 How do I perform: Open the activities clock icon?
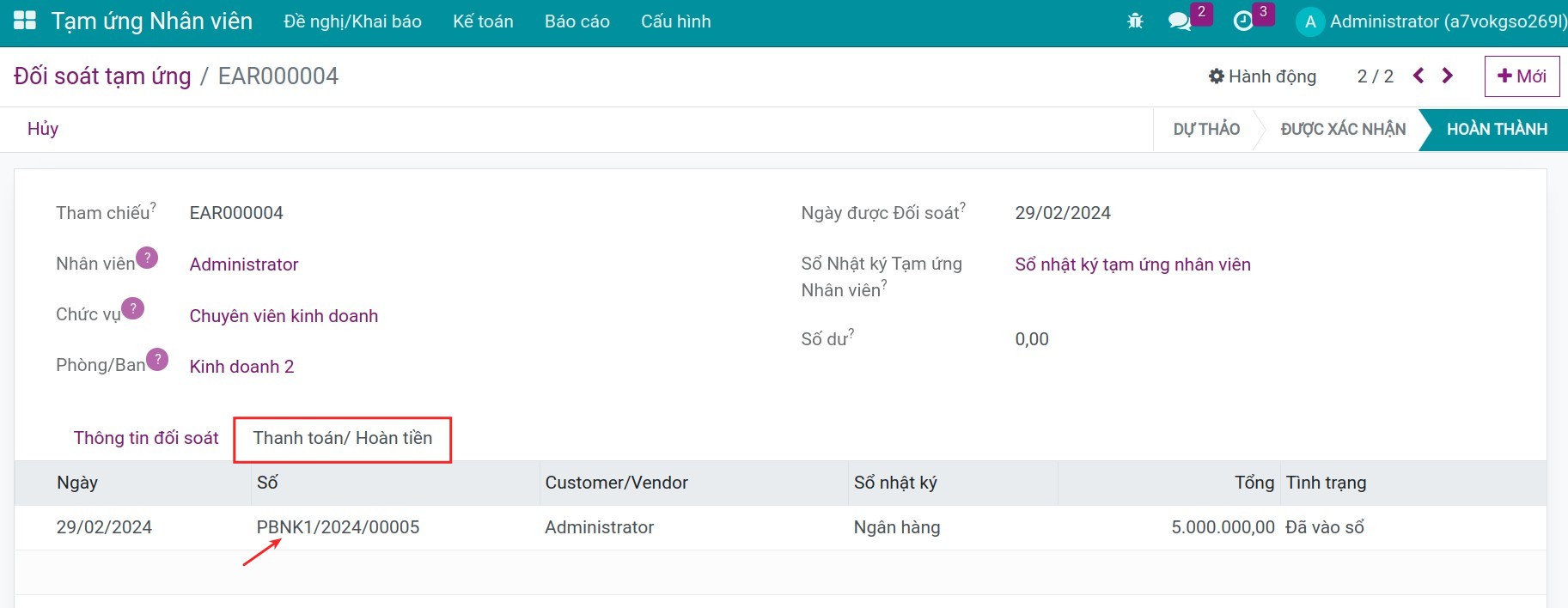[x=1243, y=21]
